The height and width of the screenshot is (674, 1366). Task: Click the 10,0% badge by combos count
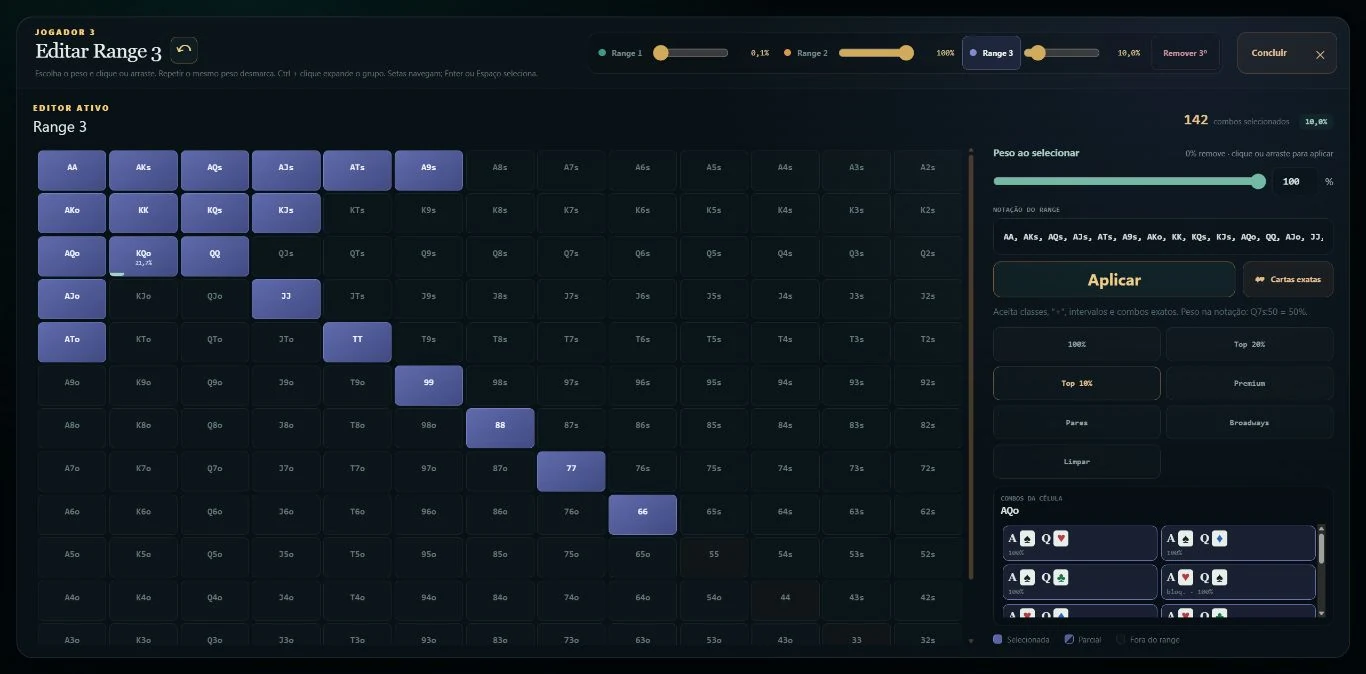[1316, 121]
